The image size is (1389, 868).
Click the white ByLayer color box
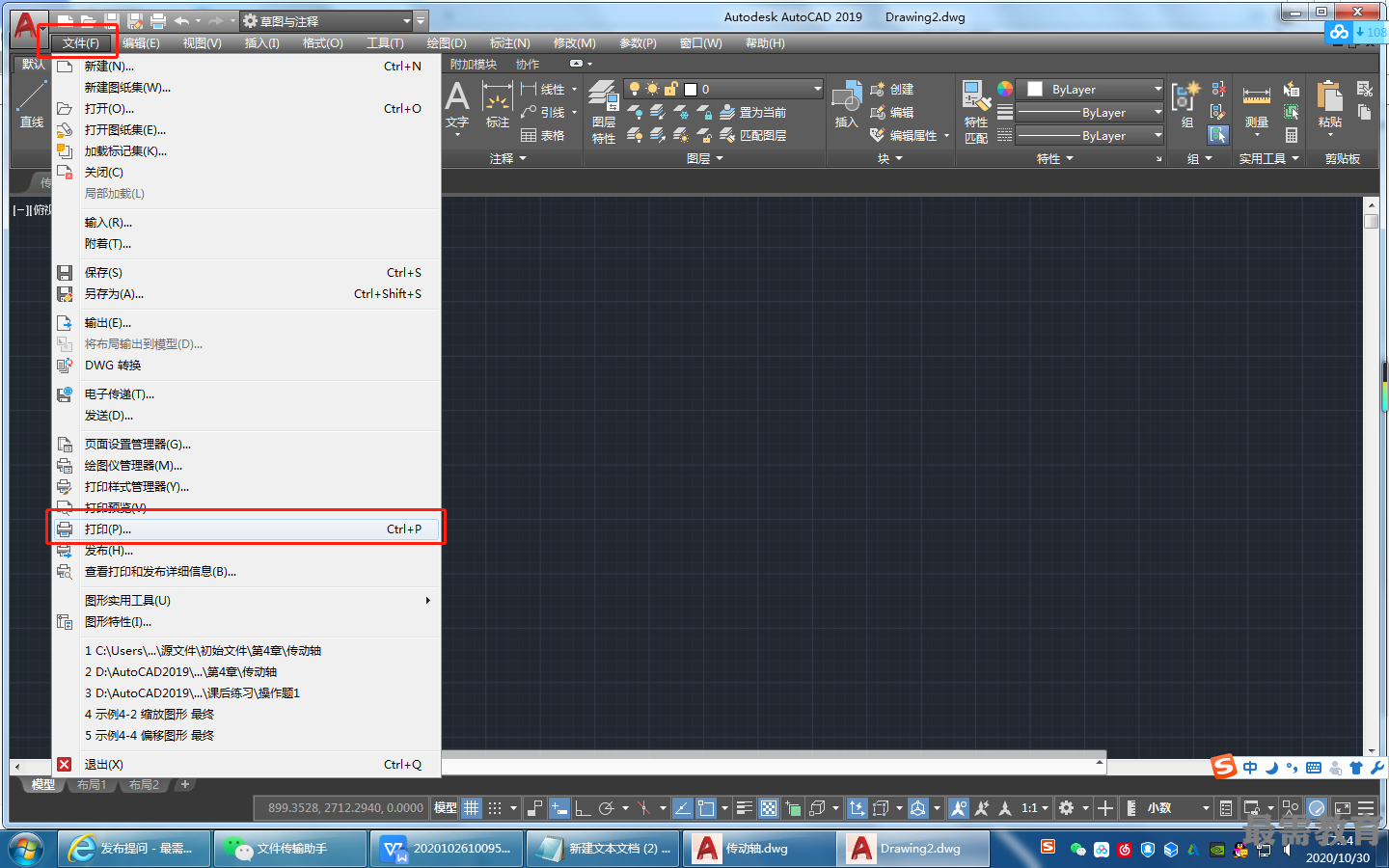coord(1035,89)
